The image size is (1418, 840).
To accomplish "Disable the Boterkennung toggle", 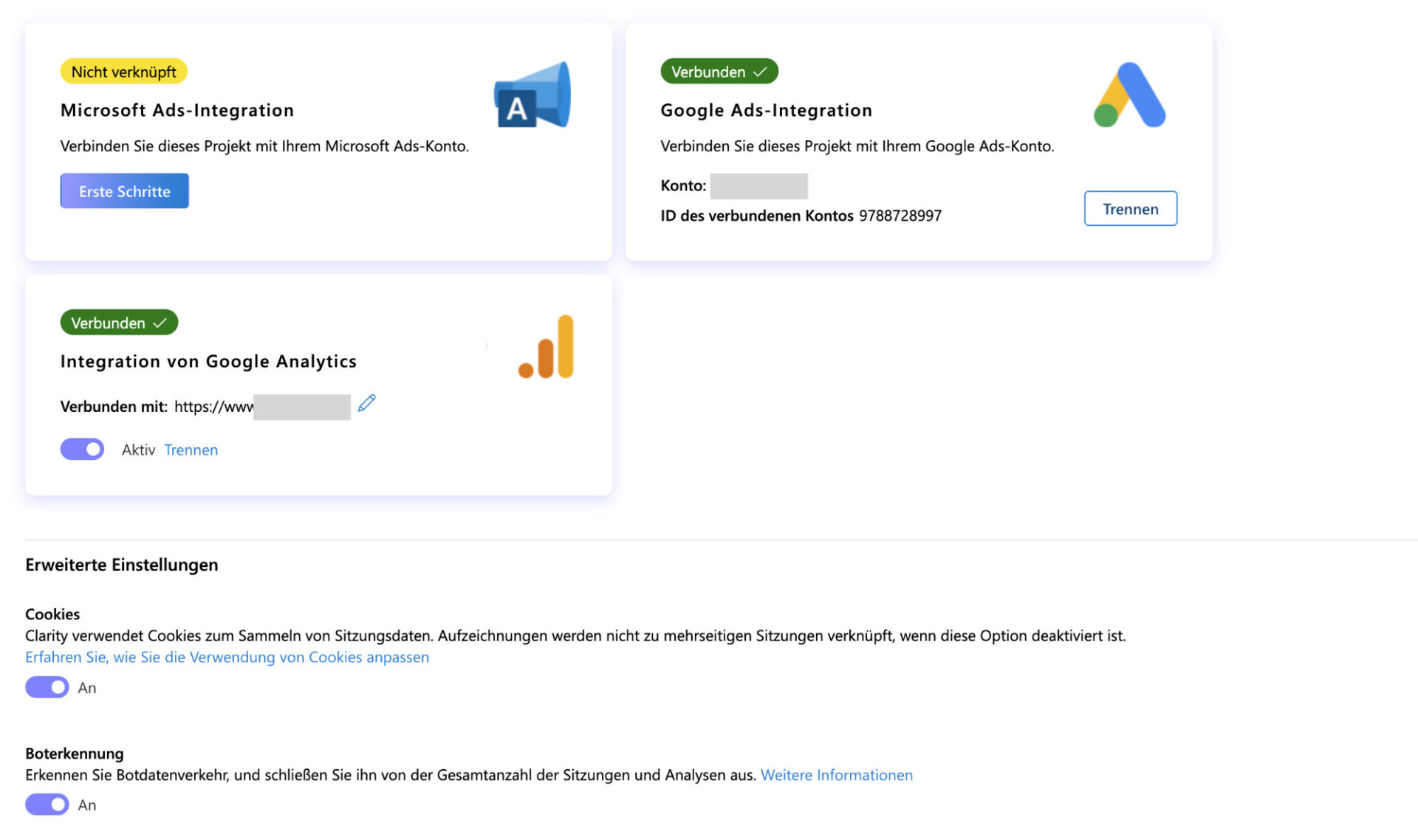I will (47, 805).
